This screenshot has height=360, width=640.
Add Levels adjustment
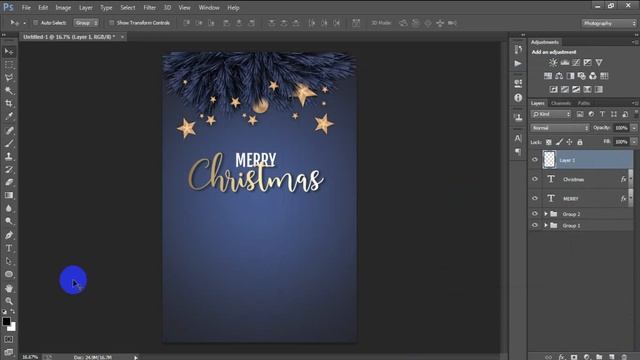pos(565,62)
